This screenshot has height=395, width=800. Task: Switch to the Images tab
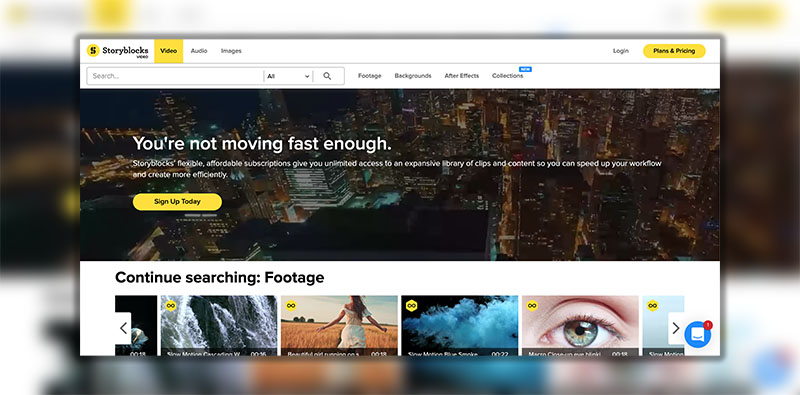(231, 51)
